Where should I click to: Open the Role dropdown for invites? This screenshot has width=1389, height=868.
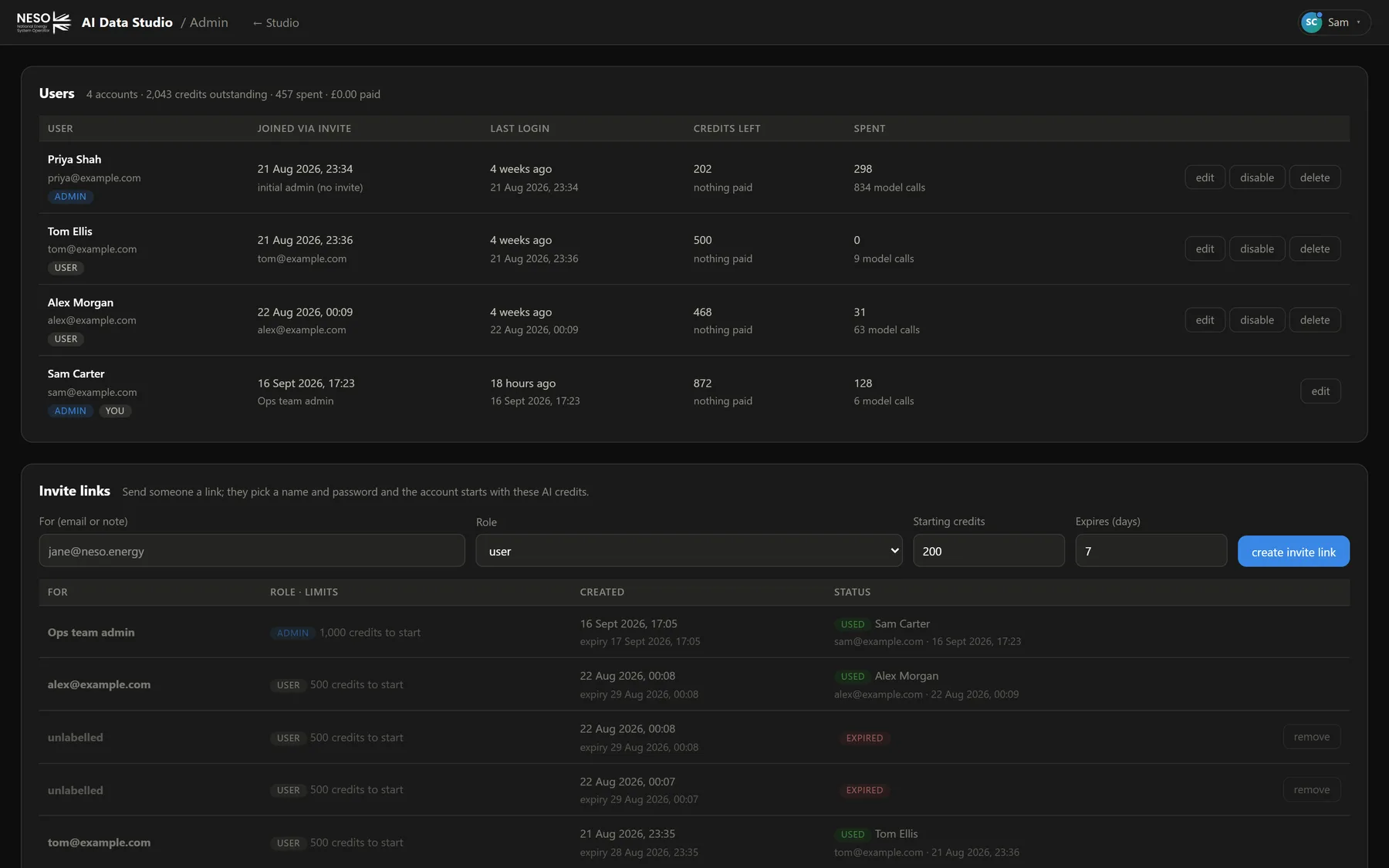(x=688, y=551)
